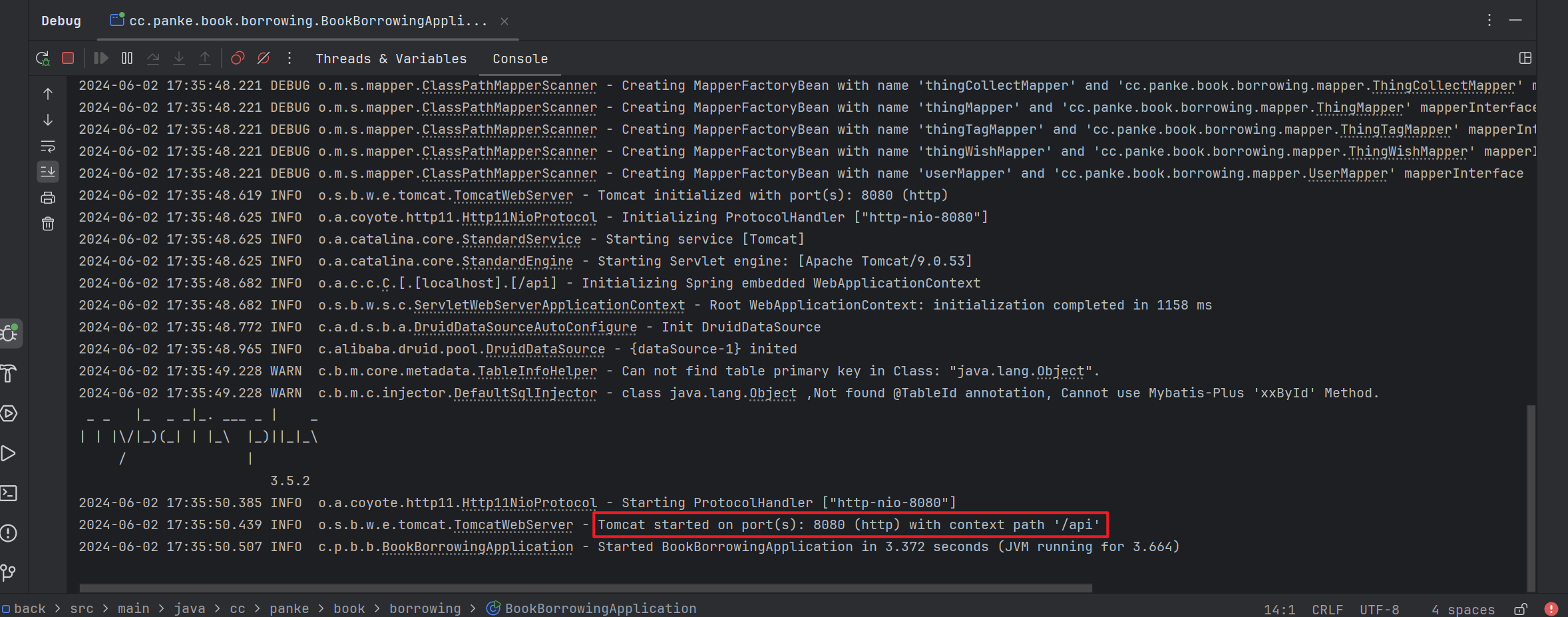This screenshot has width=1568, height=617.
Task: Click the 'book' breadcrumb
Action: pos(349,608)
